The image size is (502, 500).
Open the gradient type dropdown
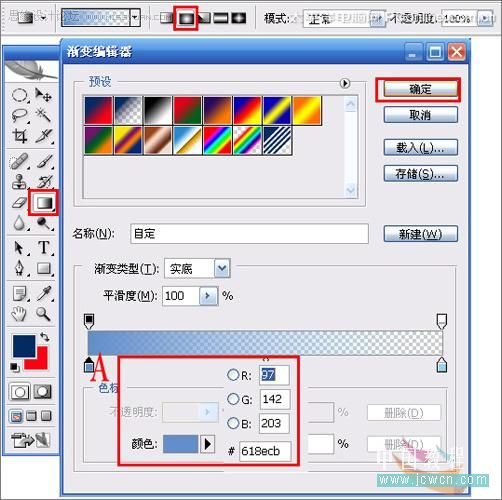click(x=222, y=268)
